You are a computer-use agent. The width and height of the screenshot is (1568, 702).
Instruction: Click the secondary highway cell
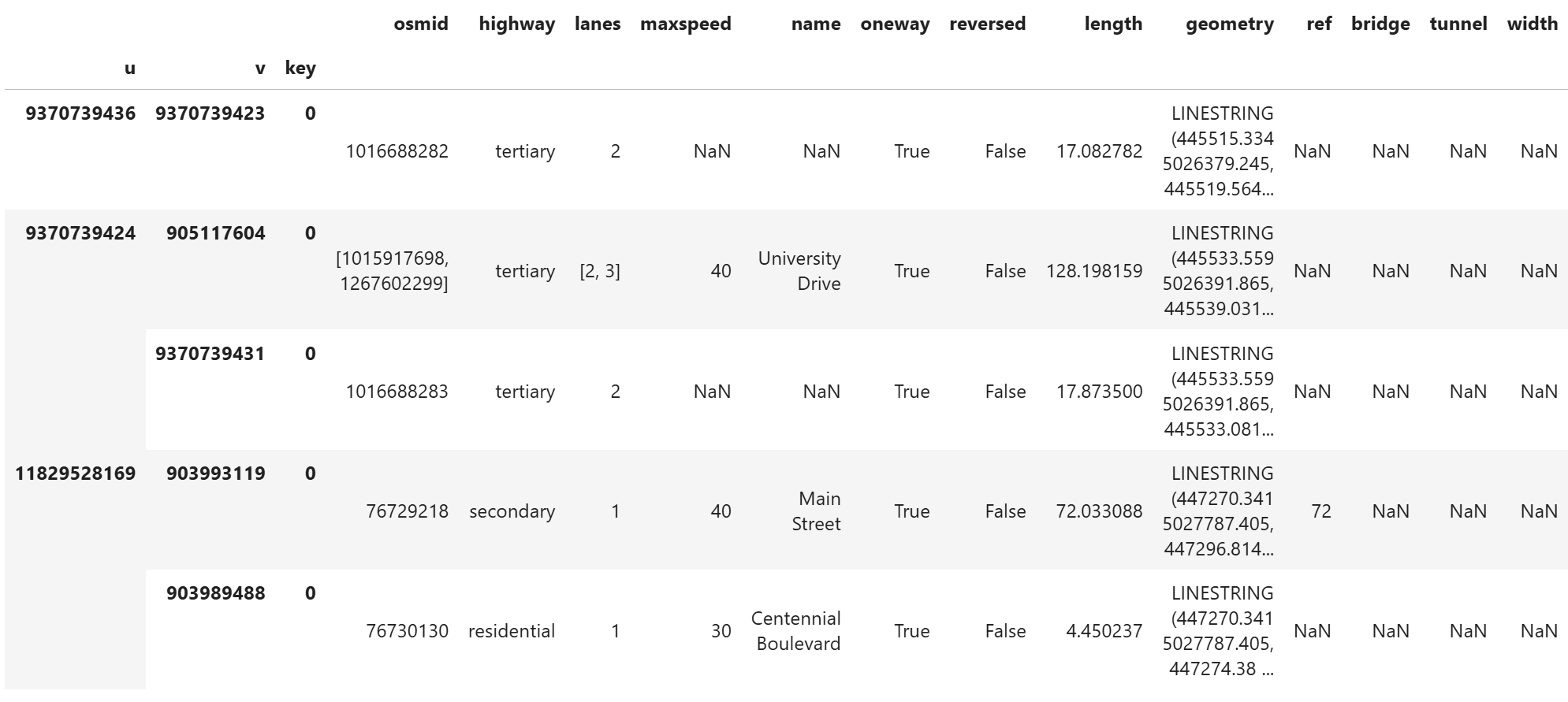(512, 511)
